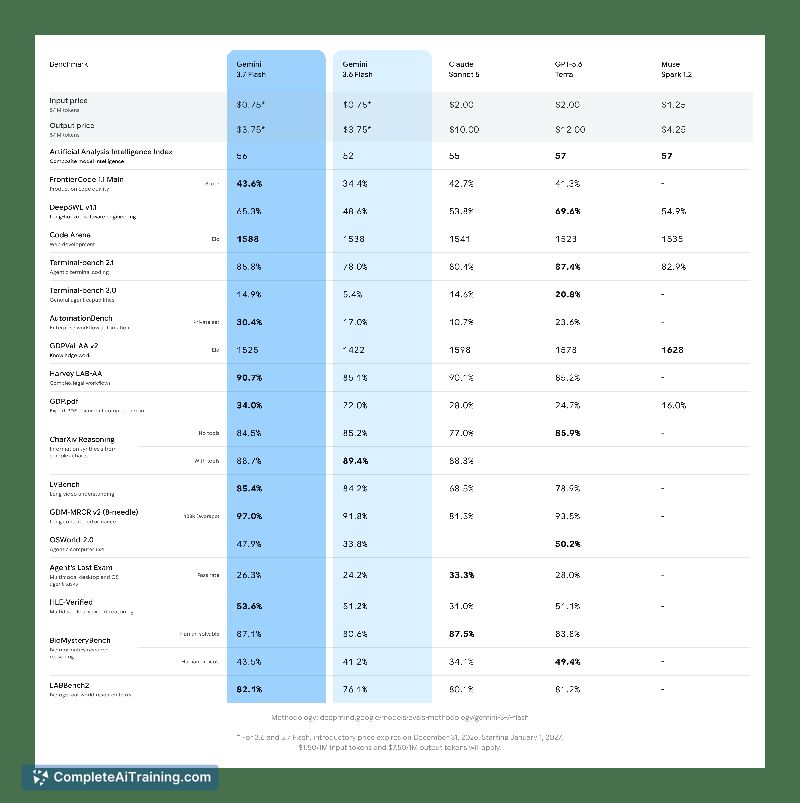Viewport: 800px width, 803px height.
Task: Select the "$10.00" output price cell
Action: [x=464, y=130]
